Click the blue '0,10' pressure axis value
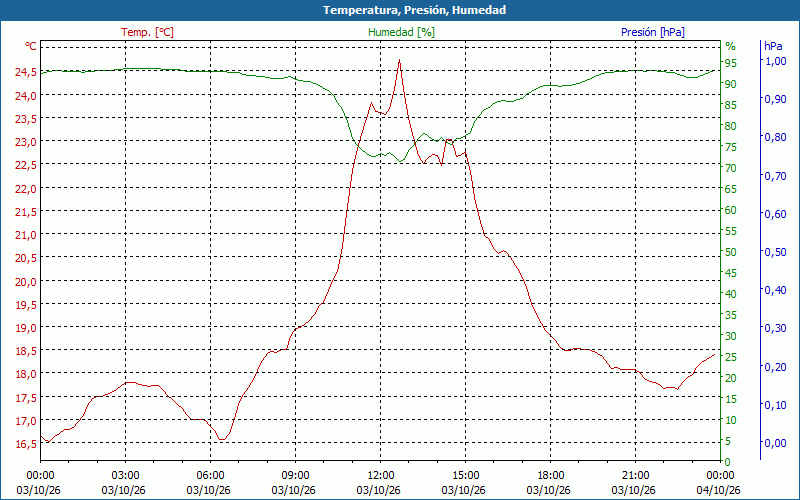The image size is (800, 500). pos(776,405)
